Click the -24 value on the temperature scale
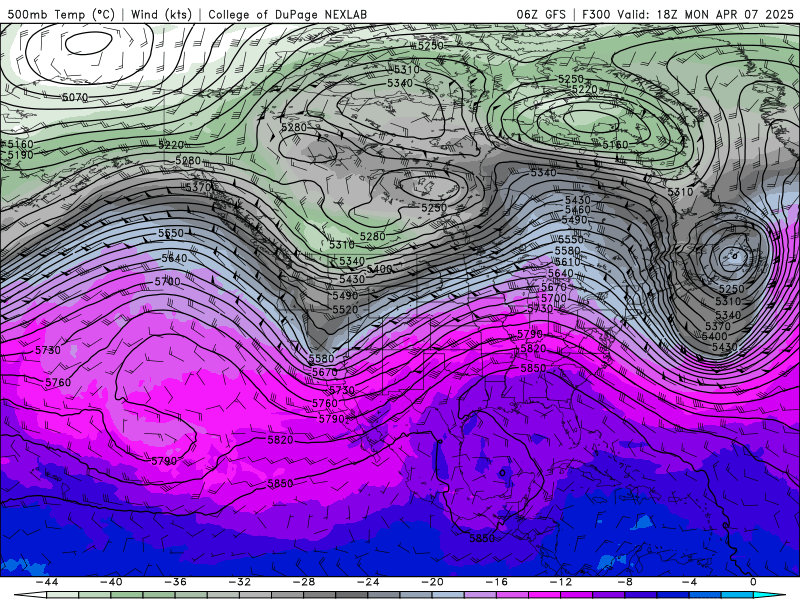Screen dimensions: 800x600 (368, 582)
